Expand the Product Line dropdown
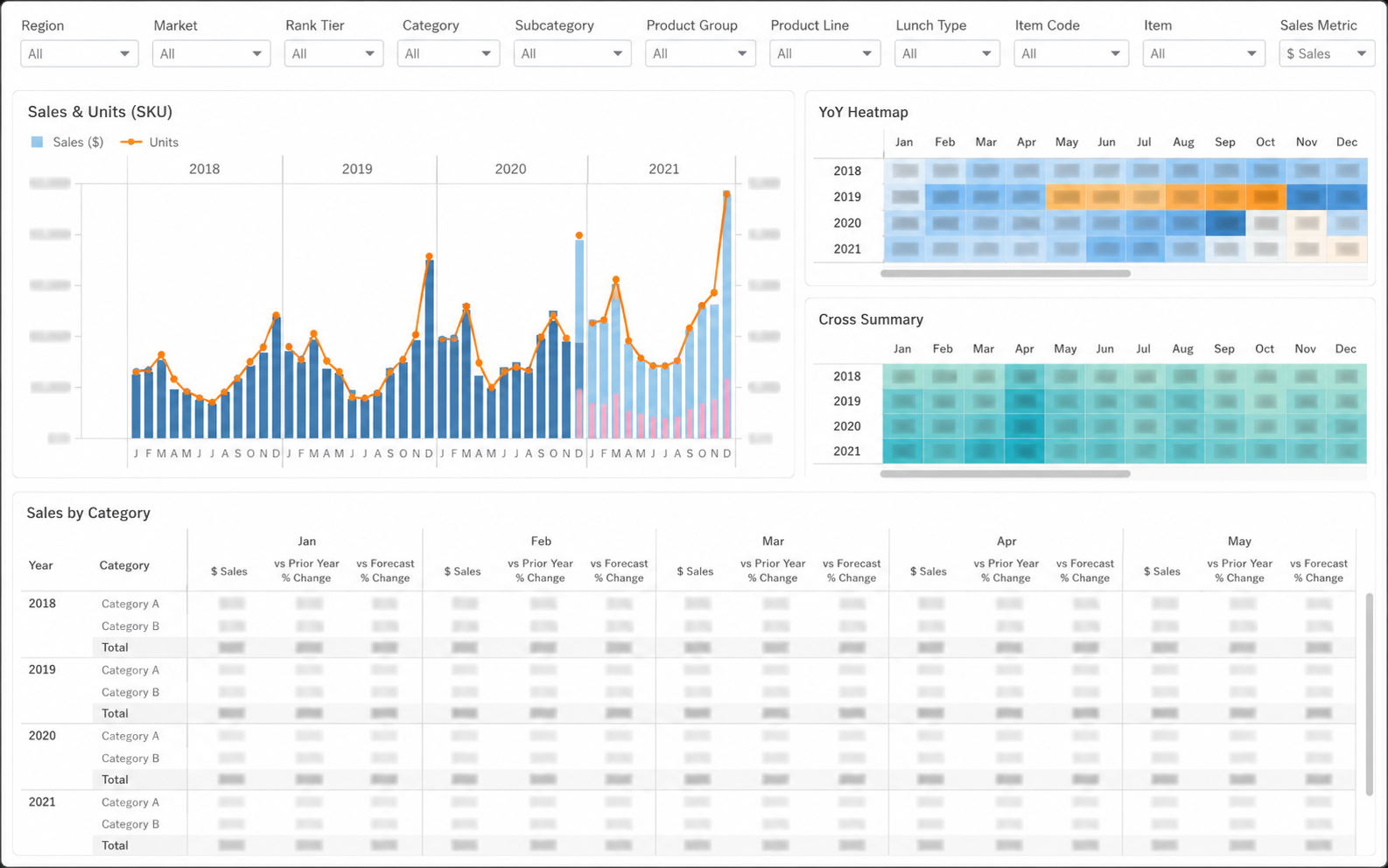Image resolution: width=1388 pixels, height=868 pixels. click(825, 53)
